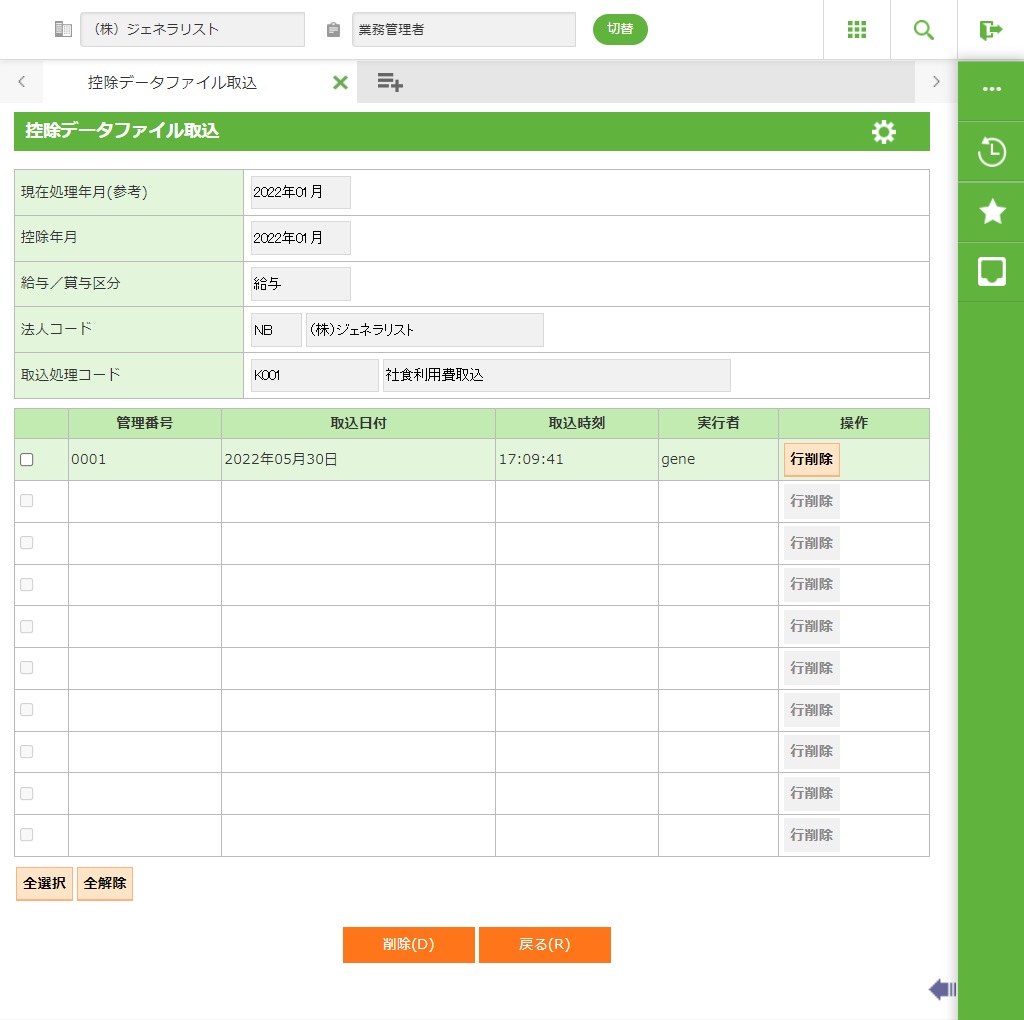Image resolution: width=1024 pixels, height=1020 pixels.
Task: Click the add new tab icon
Action: (390, 83)
